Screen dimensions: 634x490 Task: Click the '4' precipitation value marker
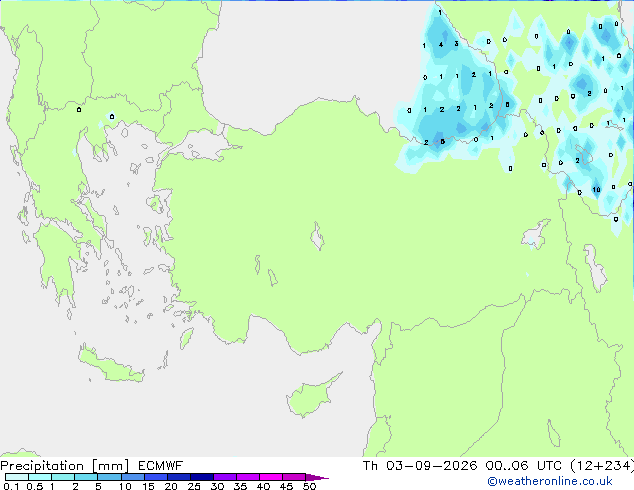click(441, 44)
